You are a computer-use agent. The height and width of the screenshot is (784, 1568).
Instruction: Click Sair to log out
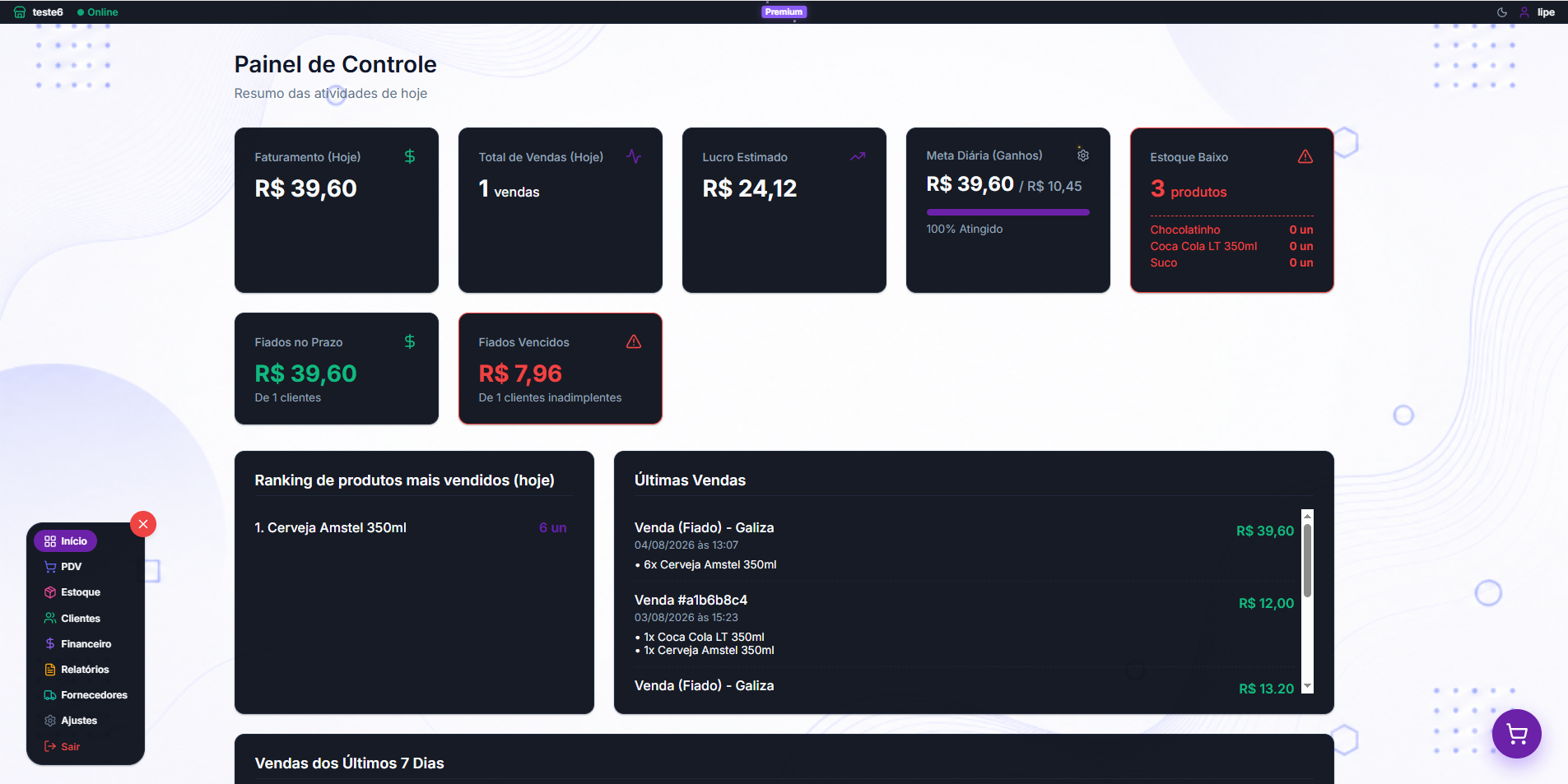point(63,747)
